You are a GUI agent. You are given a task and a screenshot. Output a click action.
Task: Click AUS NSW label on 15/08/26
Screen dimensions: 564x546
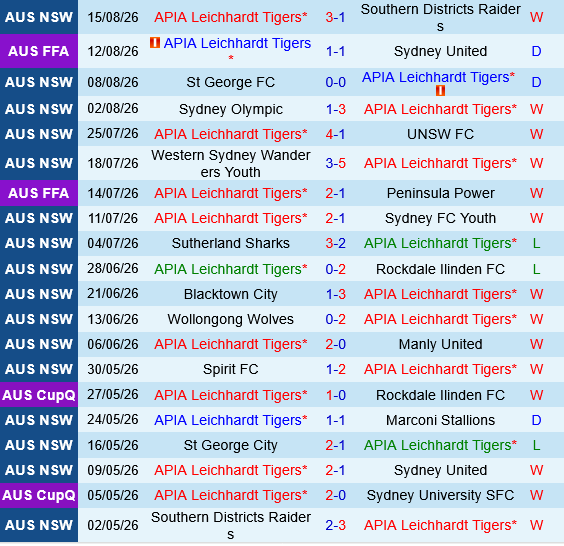coord(38,17)
